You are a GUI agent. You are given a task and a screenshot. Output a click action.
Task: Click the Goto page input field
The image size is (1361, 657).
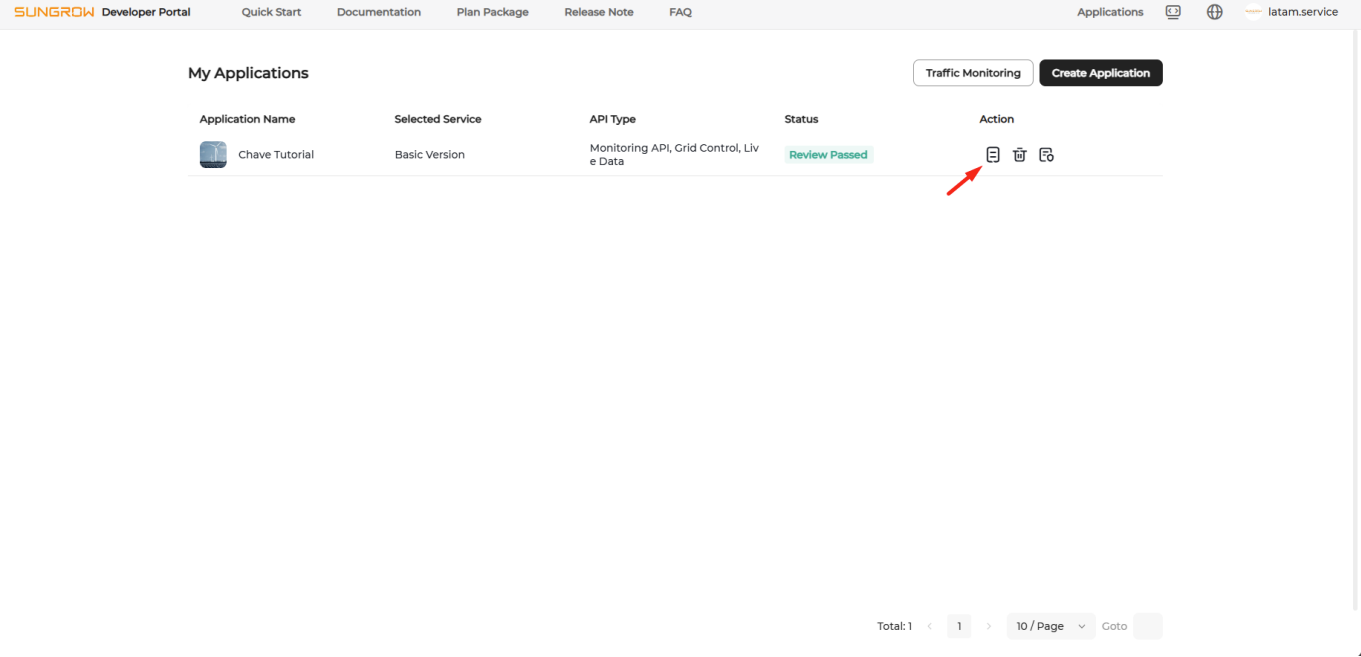click(1147, 626)
